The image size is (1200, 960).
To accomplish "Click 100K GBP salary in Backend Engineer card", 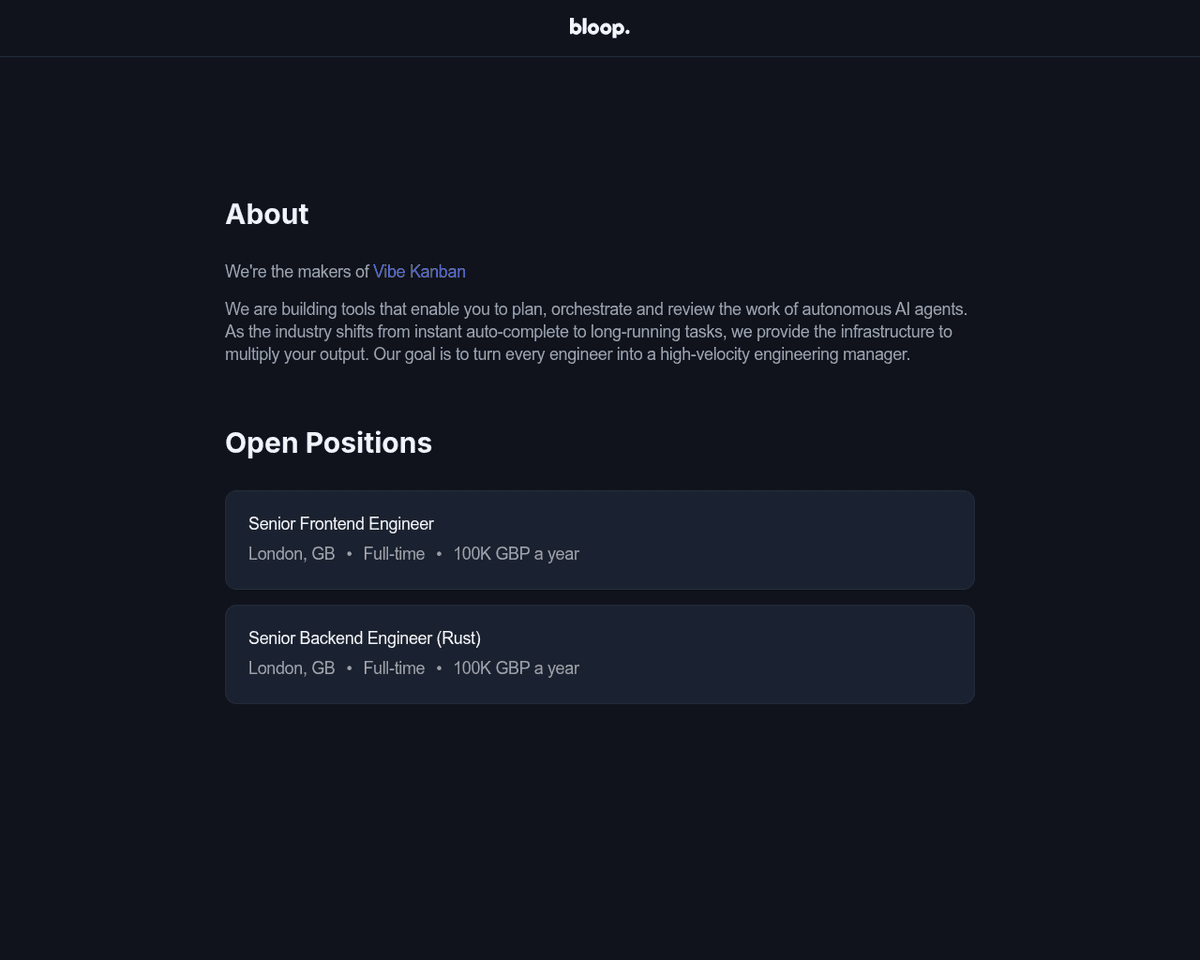I will [516, 668].
